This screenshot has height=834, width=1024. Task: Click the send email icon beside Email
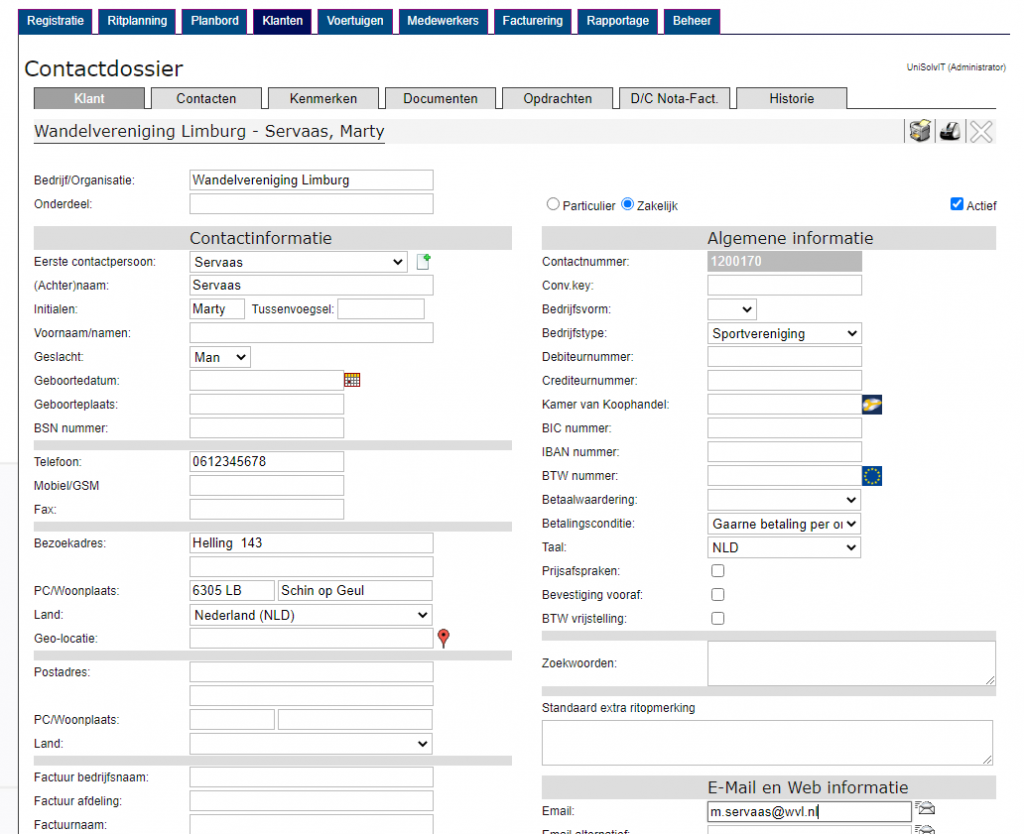click(x=925, y=809)
